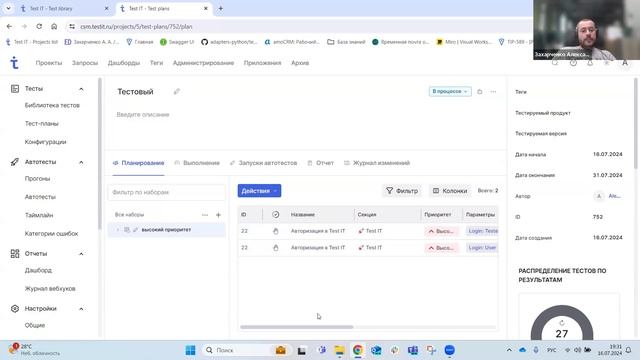
Task: Switch to the Отчет tab
Action: click(320, 163)
